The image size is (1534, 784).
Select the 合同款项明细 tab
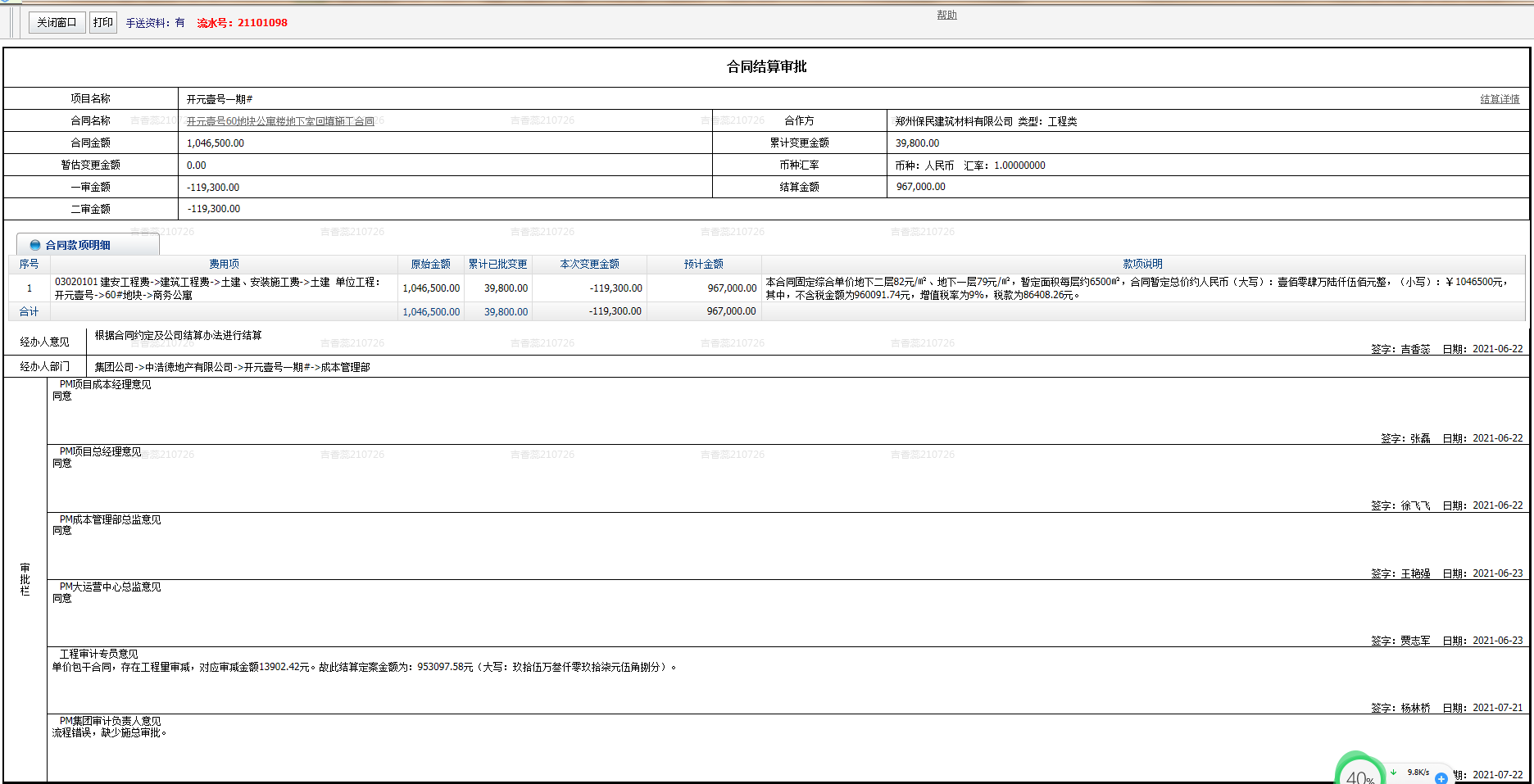coord(78,245)
